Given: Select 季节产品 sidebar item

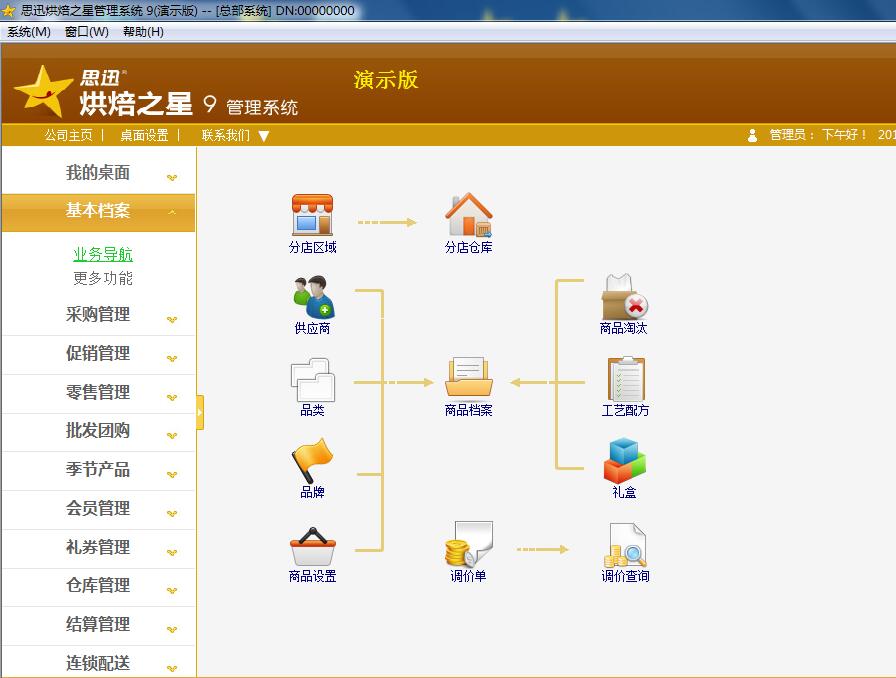Looking at the screenshot, I should tap(98, 470).
